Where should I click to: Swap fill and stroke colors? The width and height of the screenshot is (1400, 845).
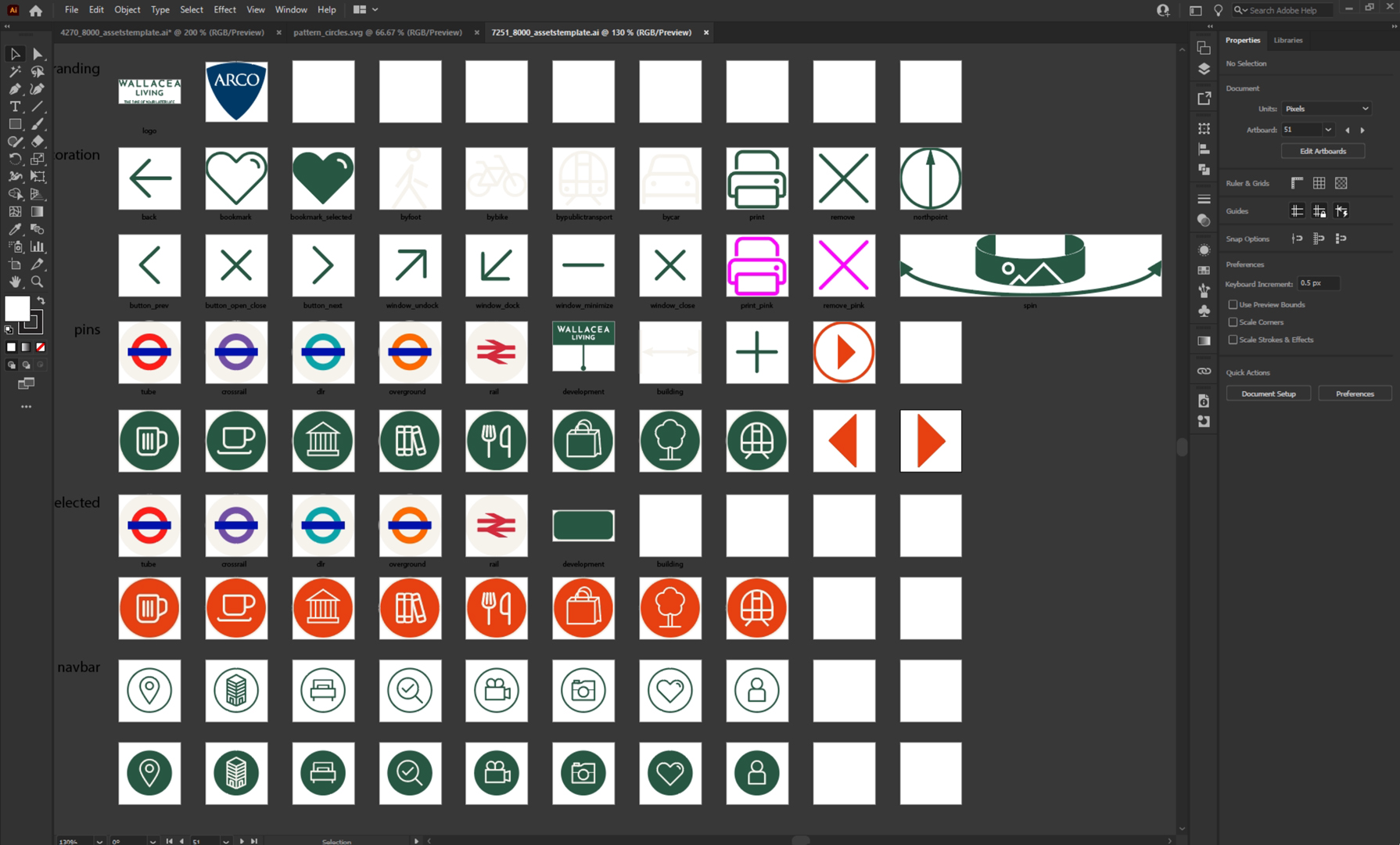41,300
